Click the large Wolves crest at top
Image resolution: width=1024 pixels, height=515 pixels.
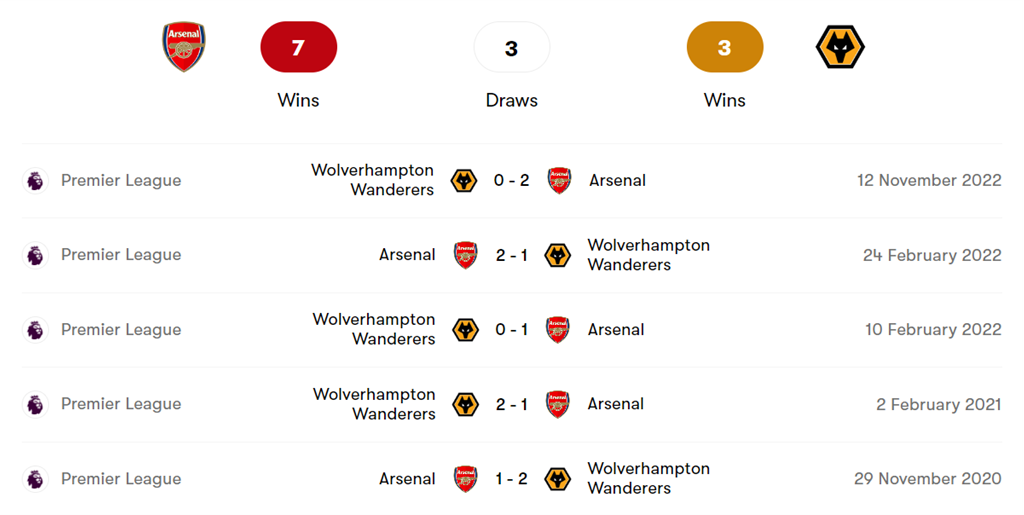tap(840, 47)
